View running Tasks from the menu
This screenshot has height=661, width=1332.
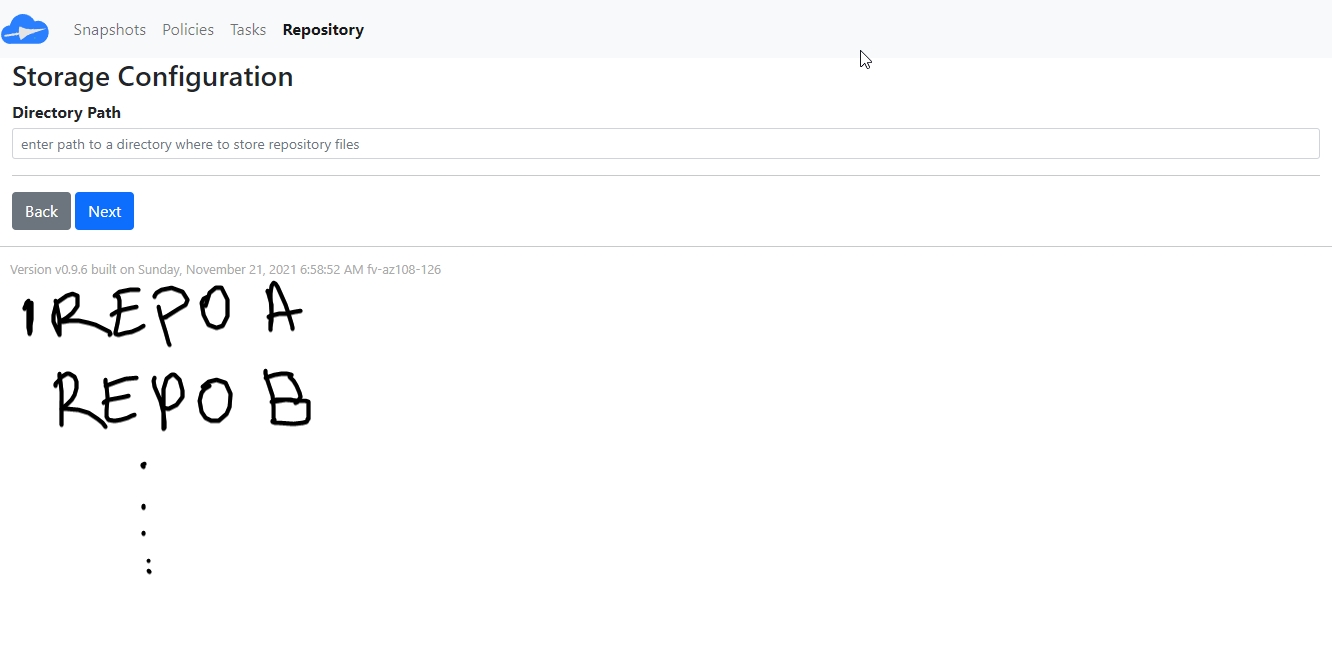tap(248, 29)
